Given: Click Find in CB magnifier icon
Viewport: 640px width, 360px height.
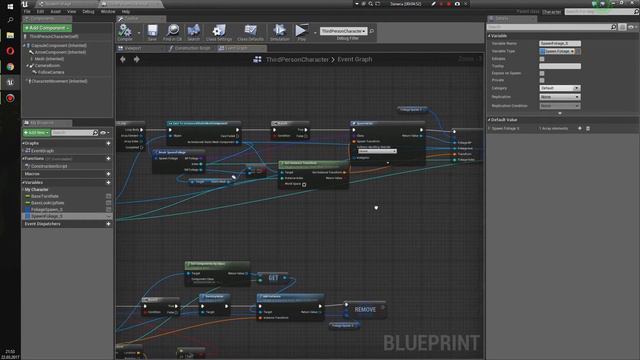Looking at the screenshot, I should [x=173, y=31].
